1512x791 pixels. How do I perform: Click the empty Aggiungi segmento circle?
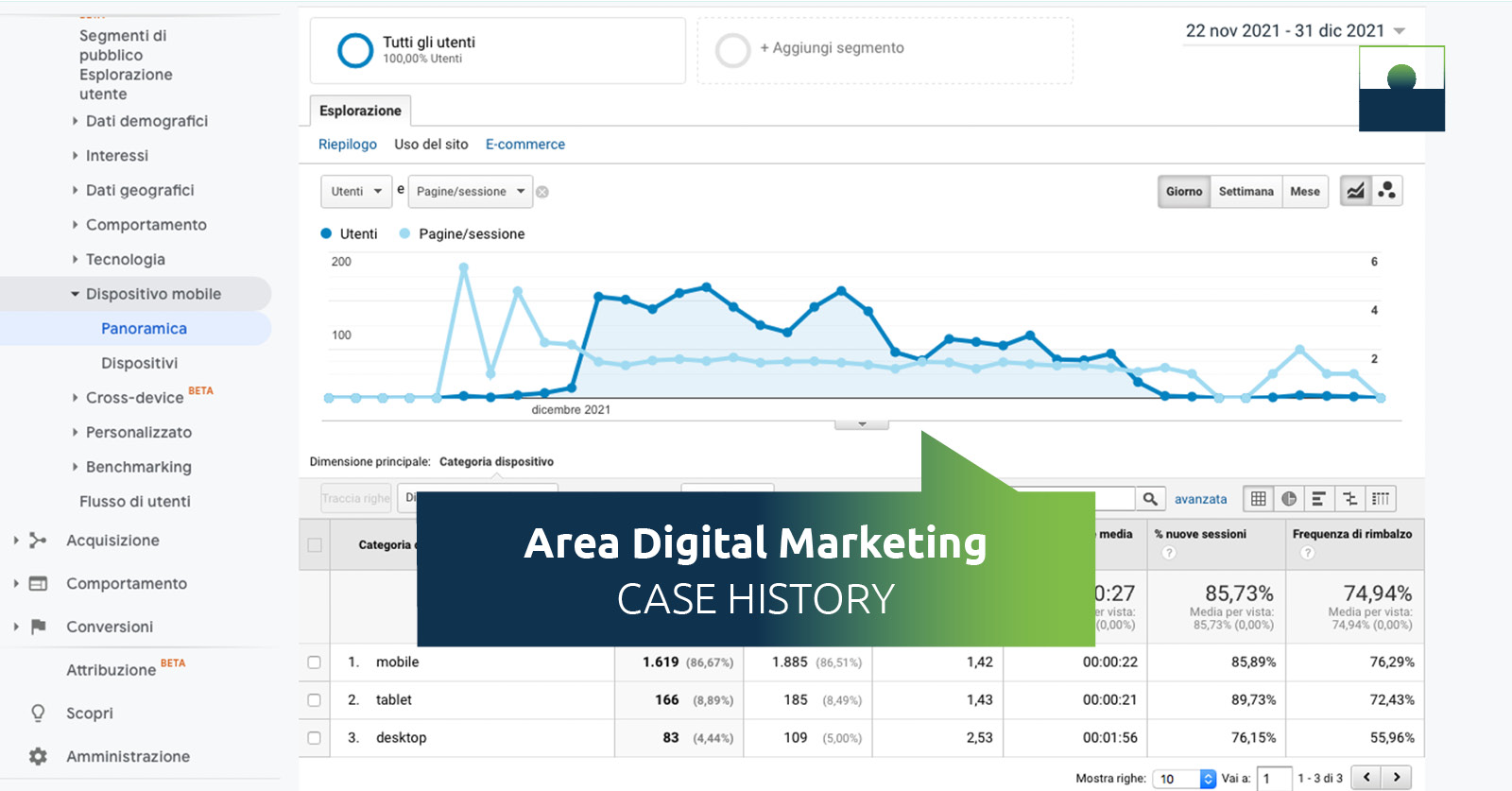[x=733, y=50]
